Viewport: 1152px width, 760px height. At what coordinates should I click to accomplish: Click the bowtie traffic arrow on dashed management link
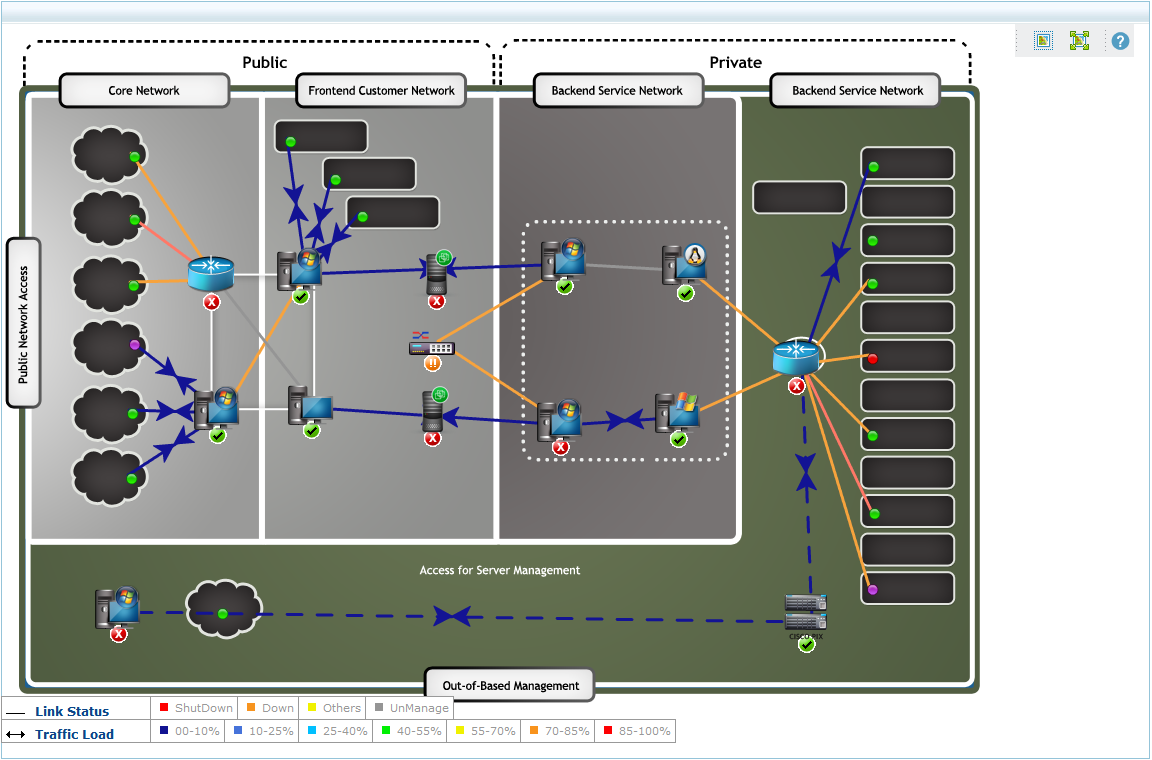point(451,616)
